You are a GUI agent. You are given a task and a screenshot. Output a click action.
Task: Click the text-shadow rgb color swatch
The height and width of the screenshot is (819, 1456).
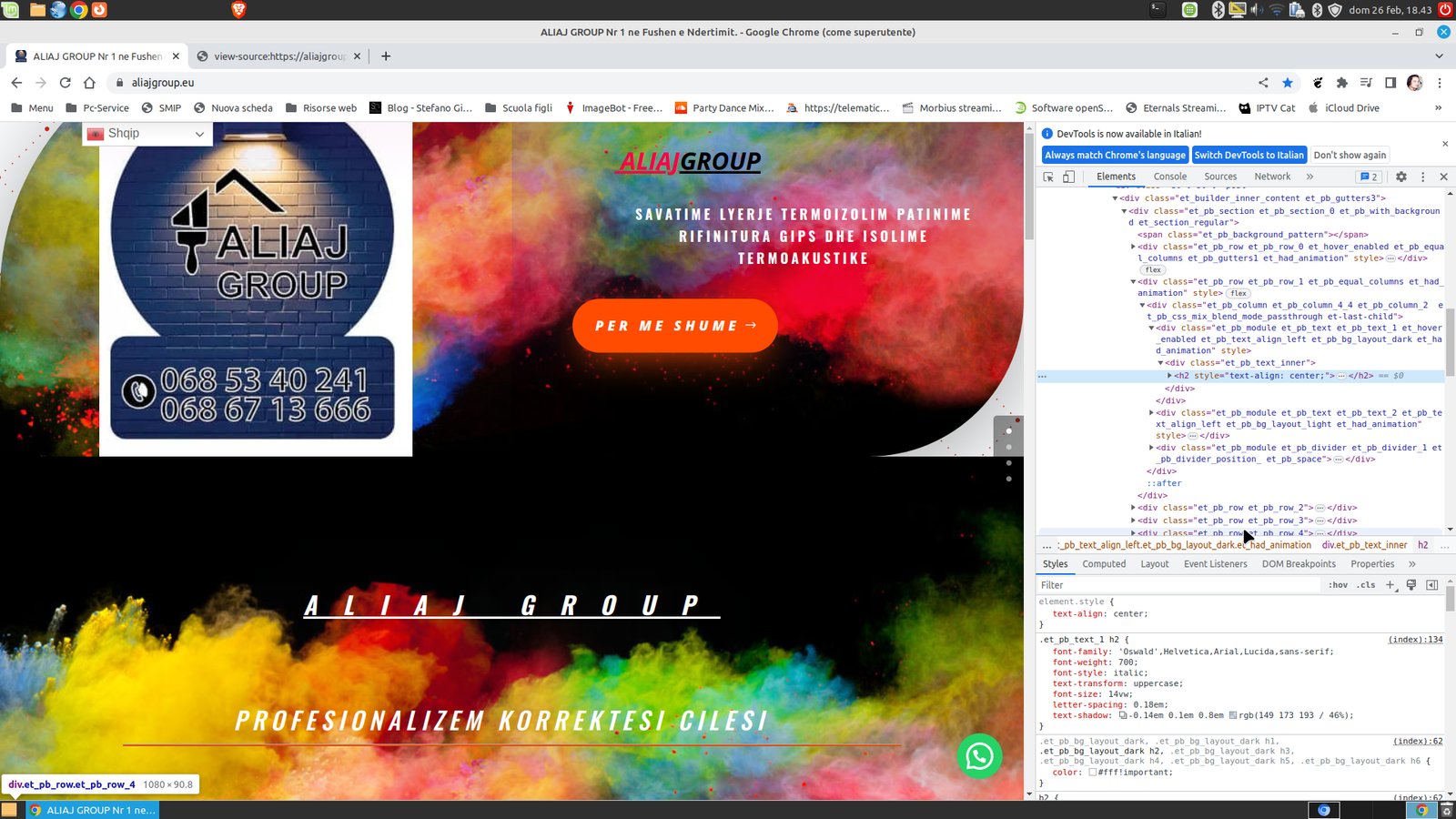(1233, 715)
